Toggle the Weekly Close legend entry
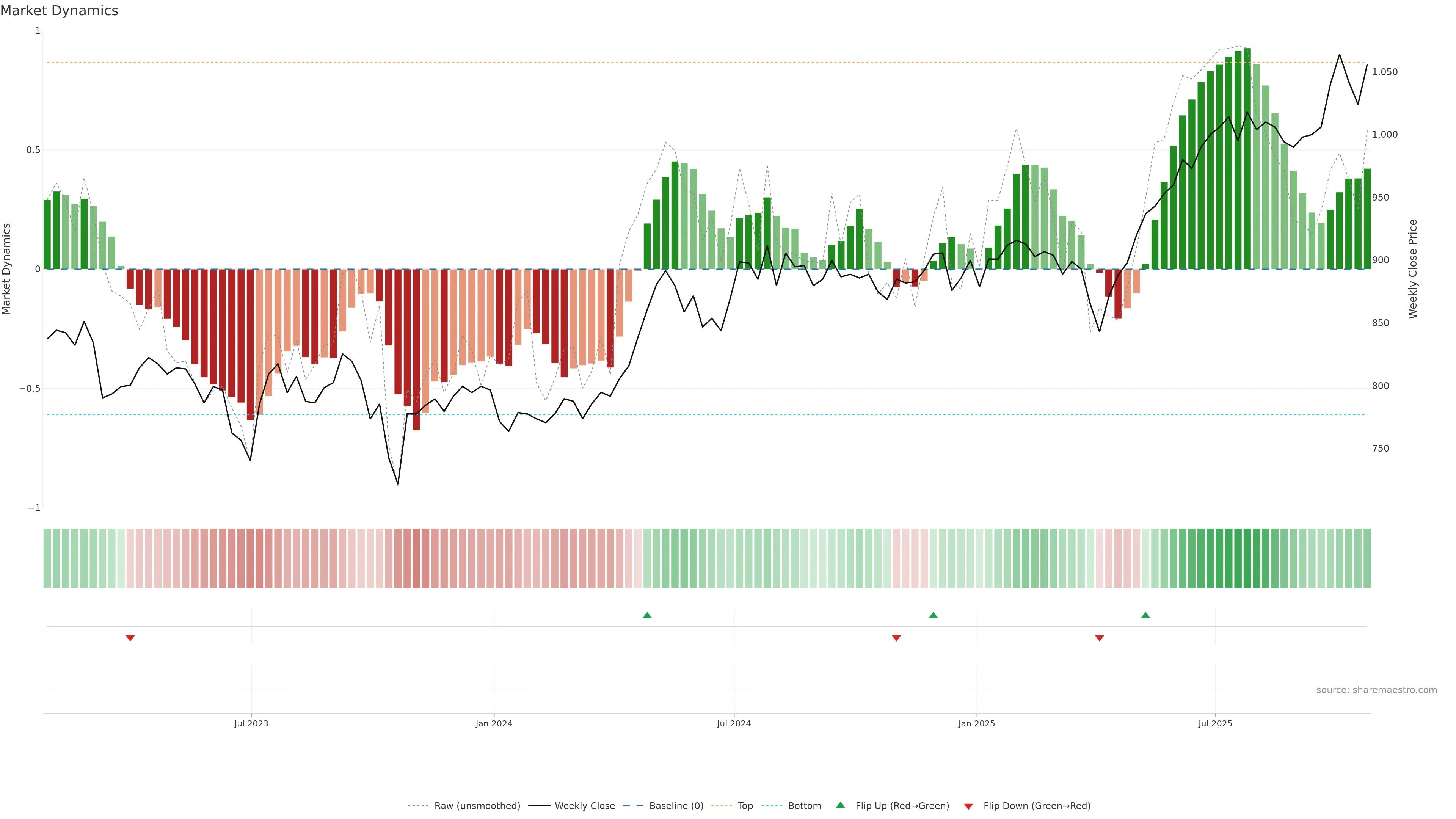1456x819 pixels. (x=584, y=806)
